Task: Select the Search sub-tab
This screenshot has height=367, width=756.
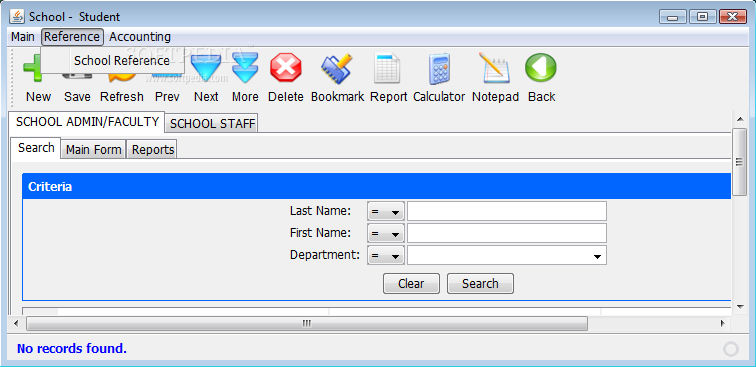Action: 36,148
